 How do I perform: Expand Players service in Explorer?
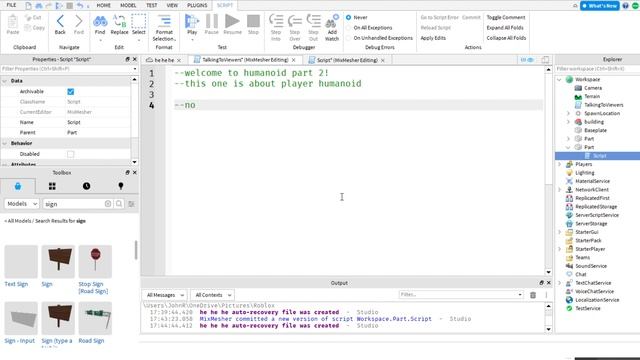[x=560, y=164]
